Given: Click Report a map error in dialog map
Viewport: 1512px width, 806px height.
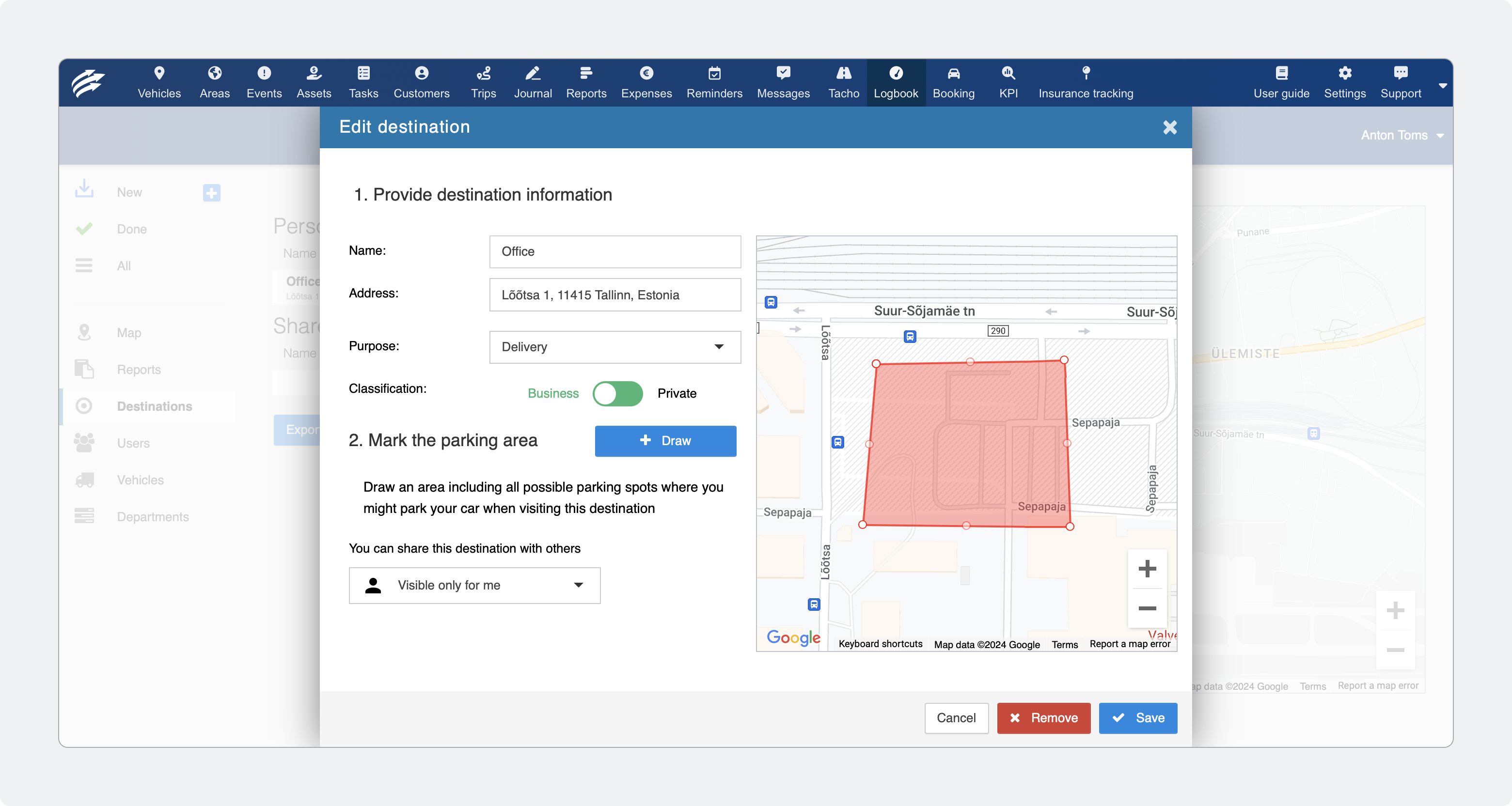Looking at the screenshot, I should [1130, 644].
